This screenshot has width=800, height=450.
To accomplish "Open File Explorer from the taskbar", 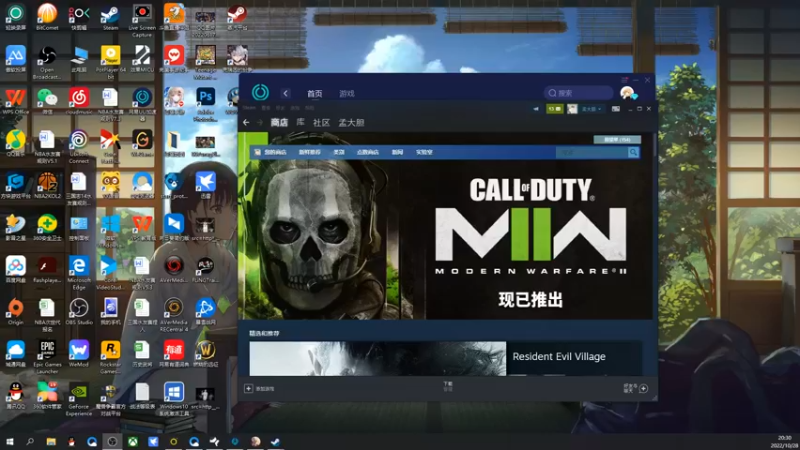I will pyautogui.click(x=51, y=441).
